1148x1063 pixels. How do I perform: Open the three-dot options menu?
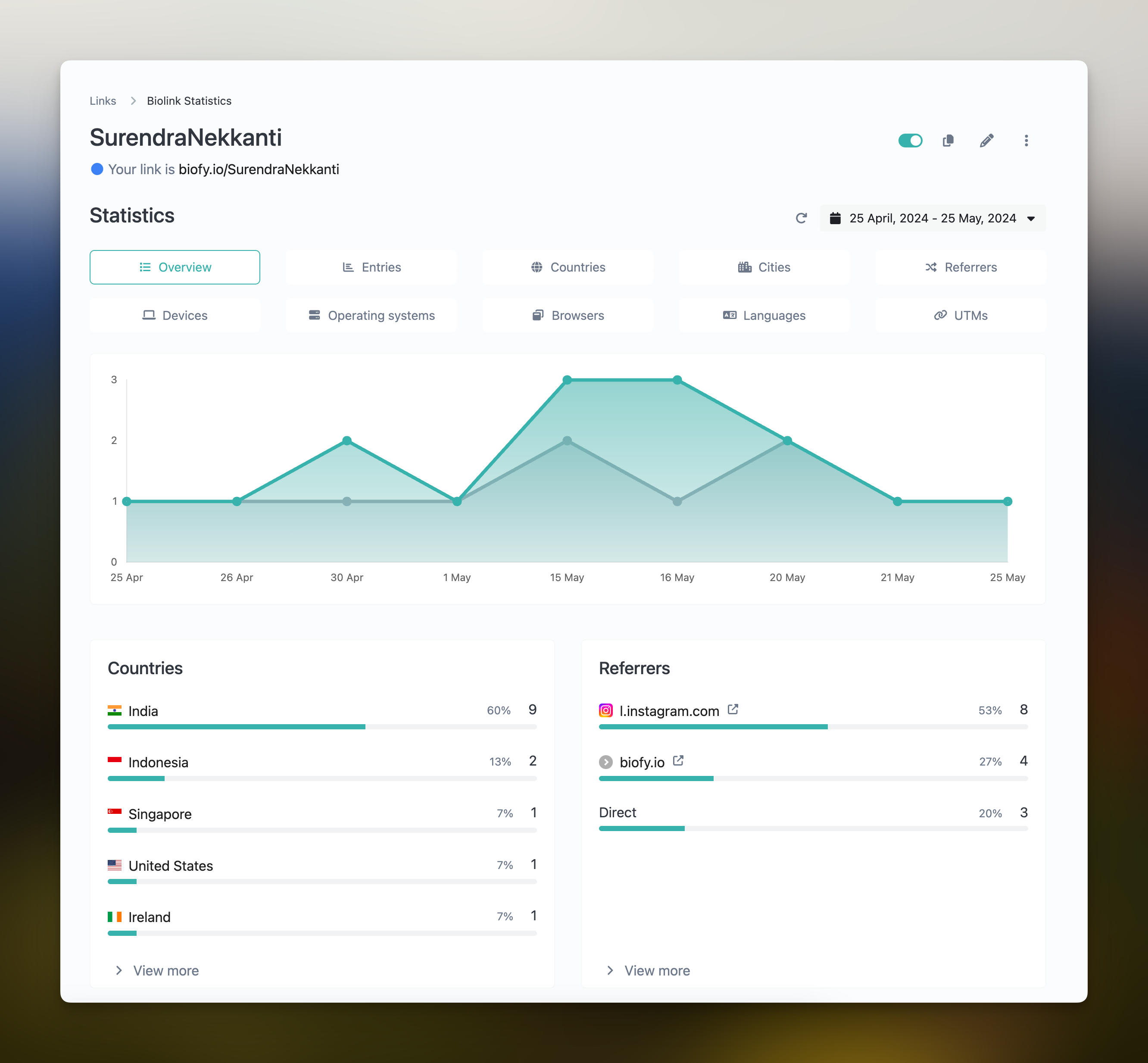[1026, 141]
